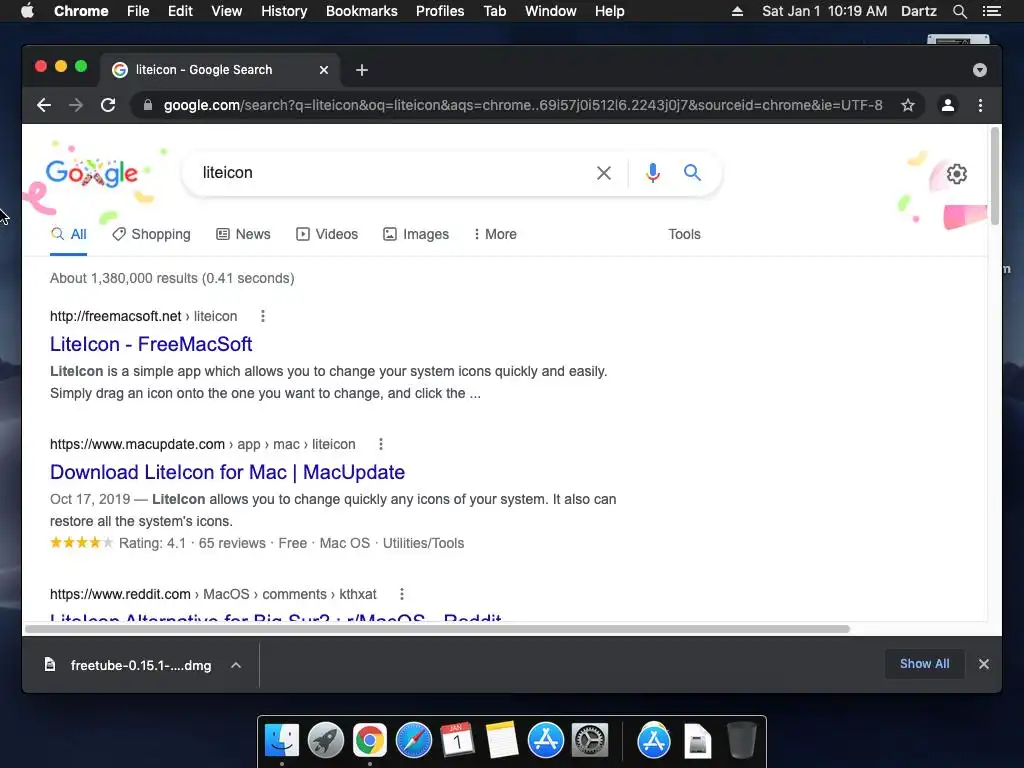The image size is (1024, 768).
Task: Open the Profiles menu
Action: point(440,11)
